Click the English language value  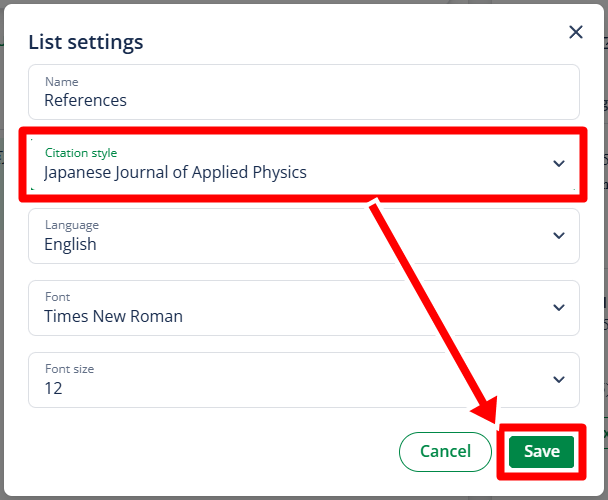(x=70, y=244)
